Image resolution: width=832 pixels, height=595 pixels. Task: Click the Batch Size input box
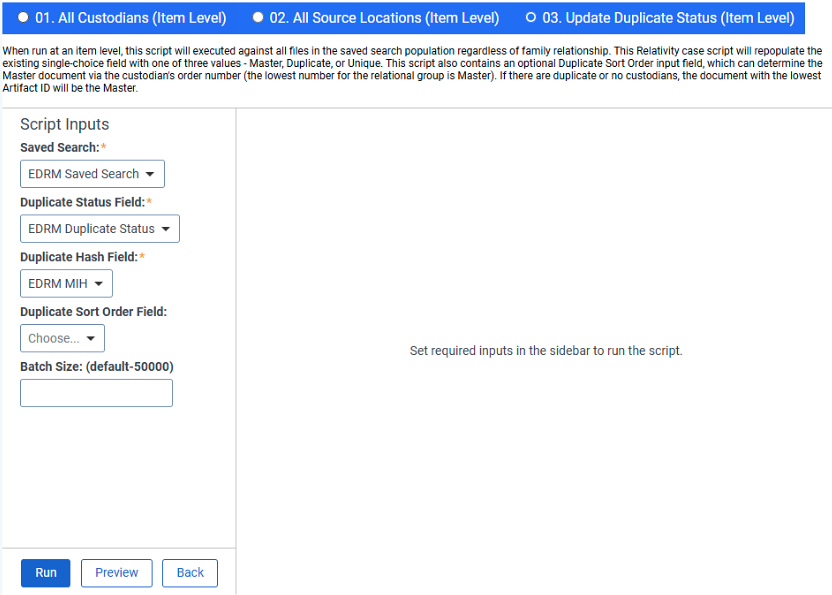point(96,393)
